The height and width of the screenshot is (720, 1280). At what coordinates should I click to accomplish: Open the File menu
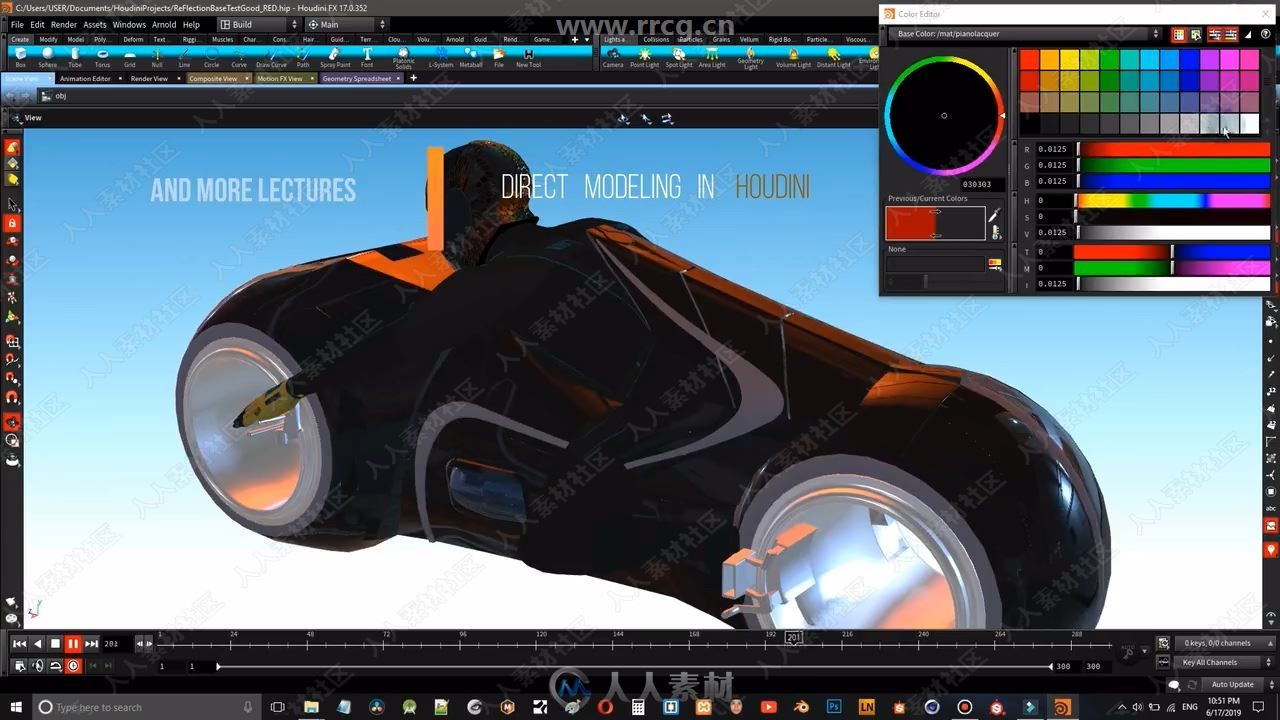tap(17, 24)
